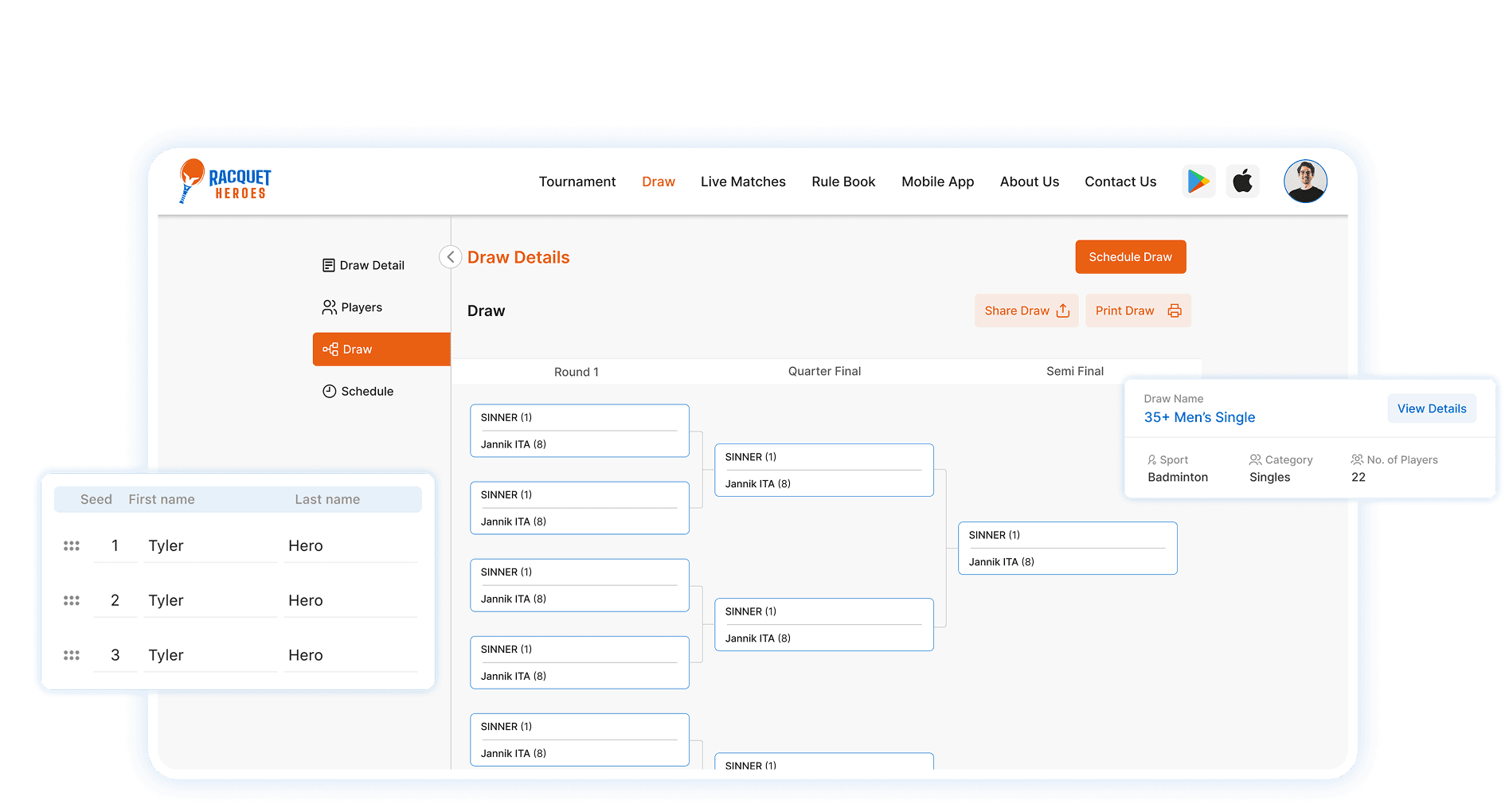Go to the Tournament menu

[x=577, y=182]
